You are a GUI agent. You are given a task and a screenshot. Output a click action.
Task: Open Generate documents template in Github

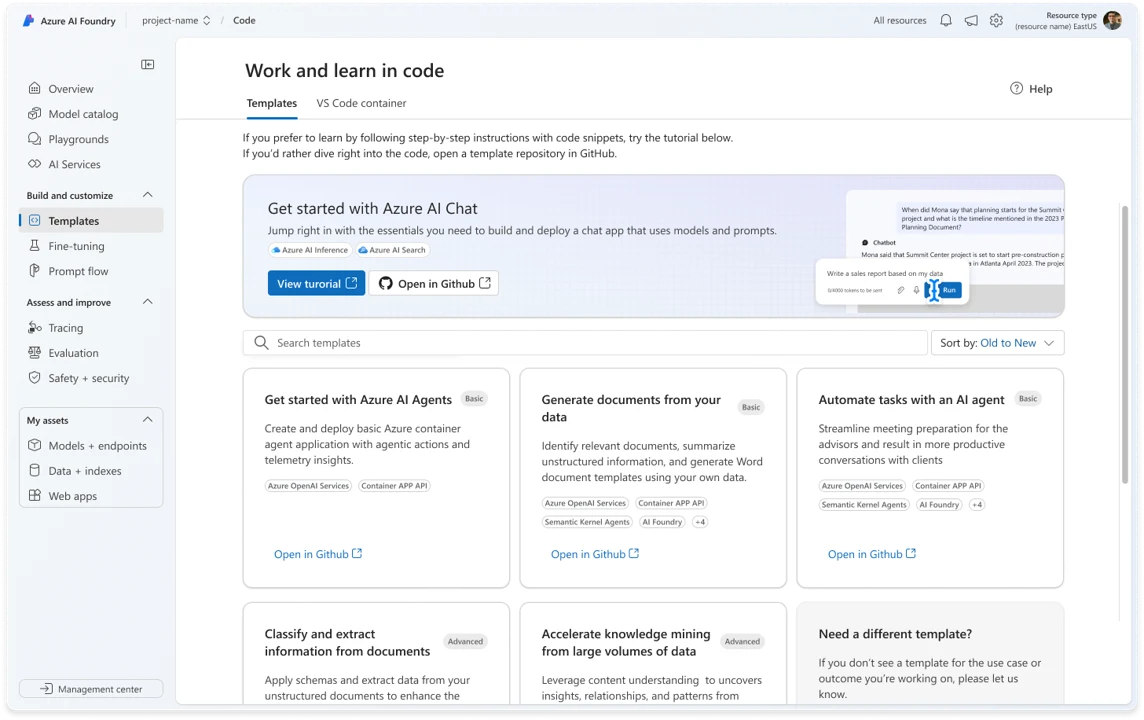click(x=595, y=554)
